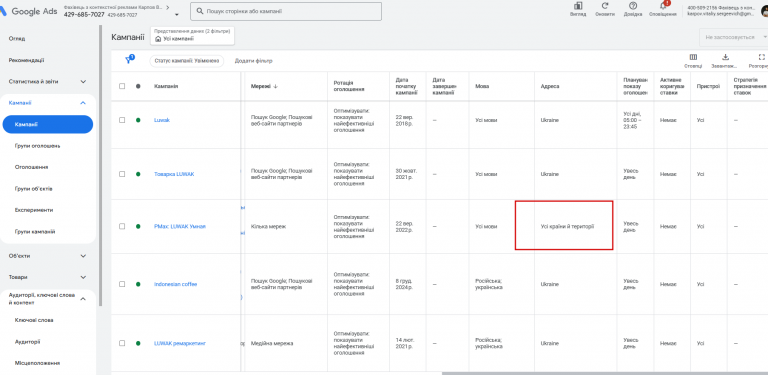
Task: Open the Вигляд appearance icon
Action: (578, 6)
